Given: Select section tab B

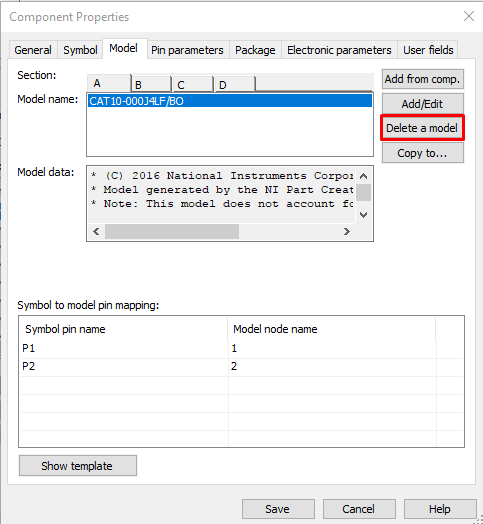Looking at the screenshot, I should 151,85.
